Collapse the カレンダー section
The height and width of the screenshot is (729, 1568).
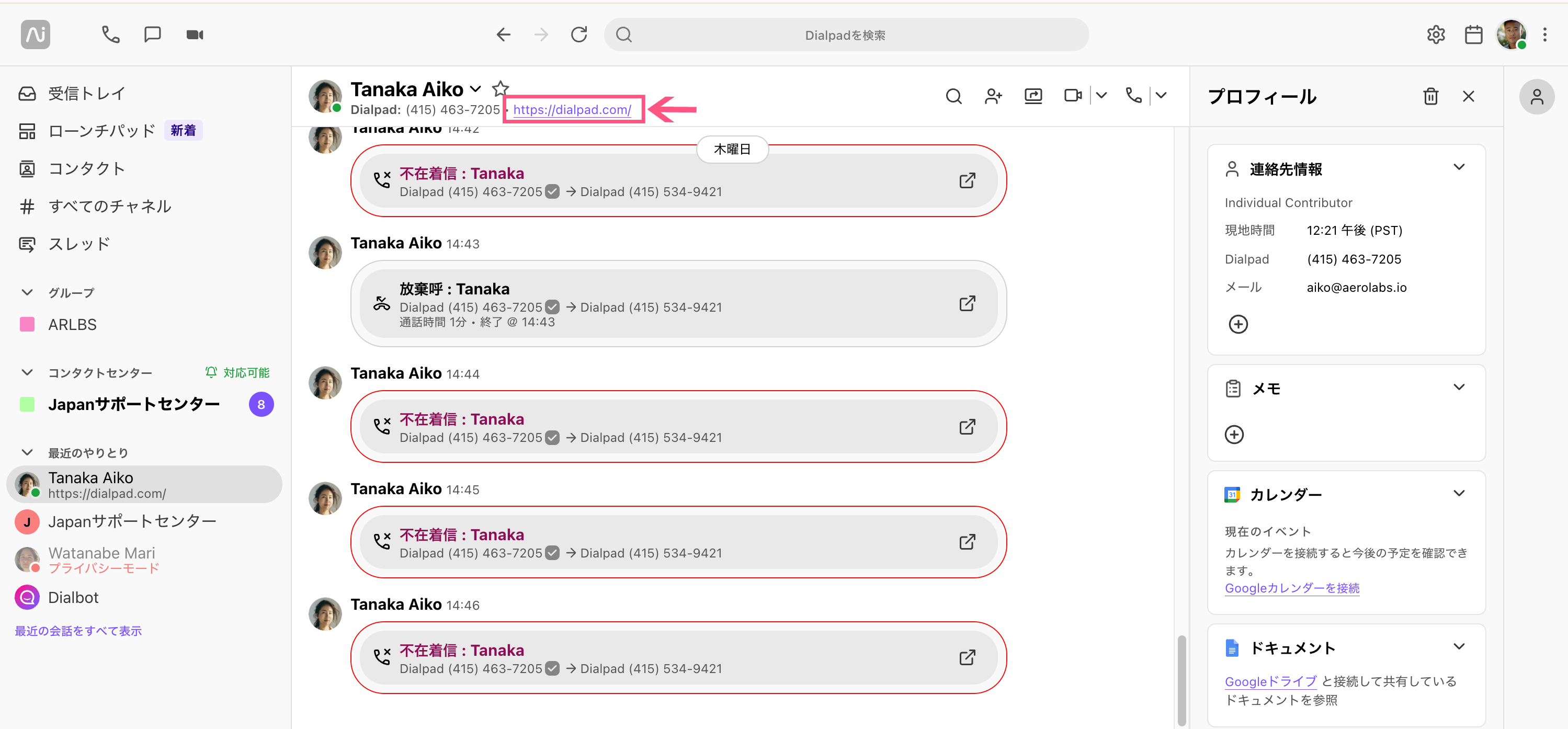(1459, 494)
